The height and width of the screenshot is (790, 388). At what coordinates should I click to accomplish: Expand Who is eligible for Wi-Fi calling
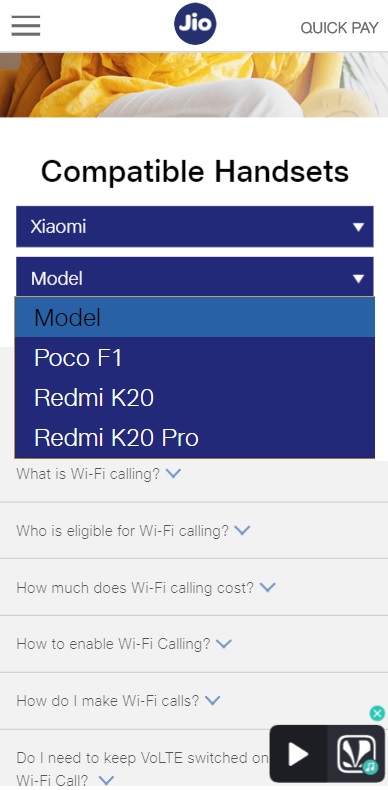(x=133, y=531)
